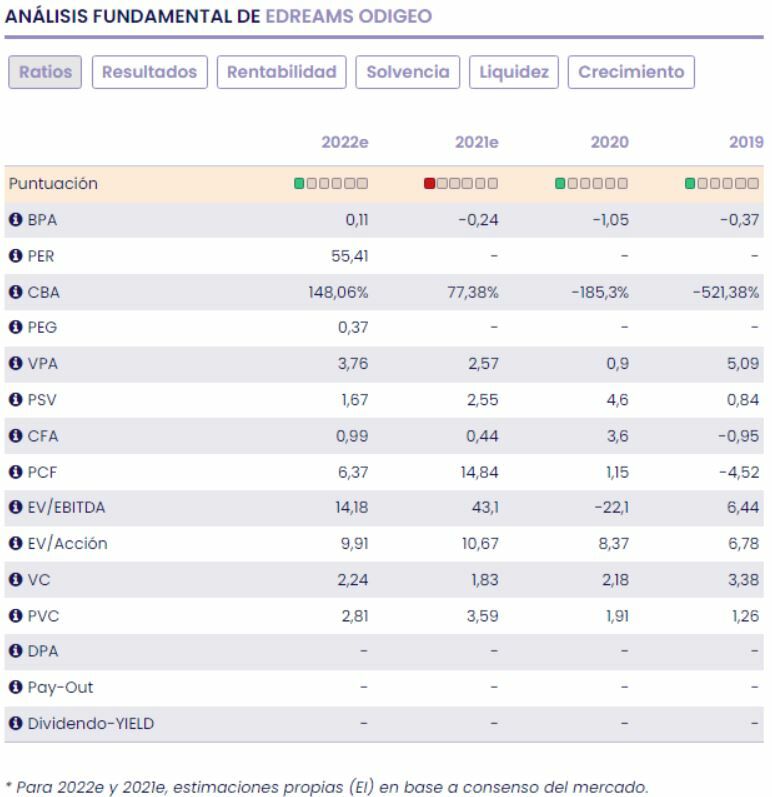This screenshot has height=797, width=772.
Task: Switch to the Resultados tab
Action: coord(150,72)
